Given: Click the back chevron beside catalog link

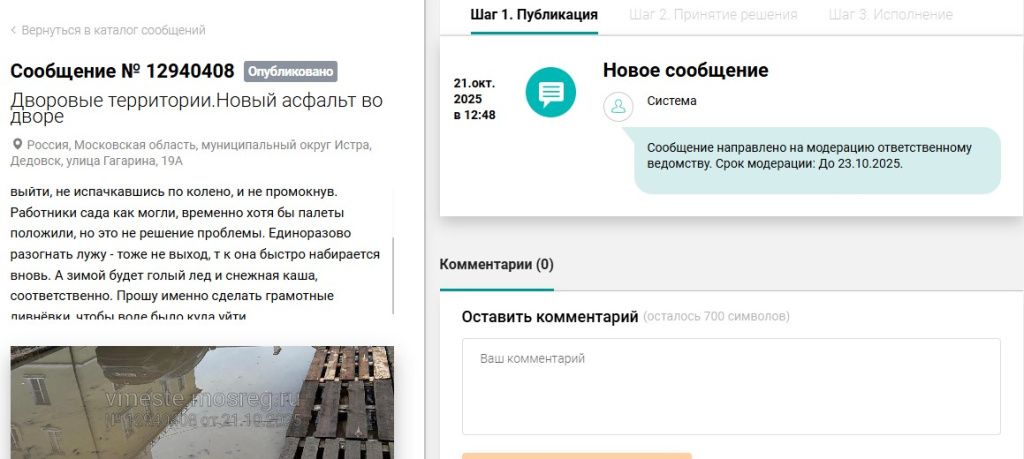Looking at the screenshot, I should [x=14, y=30].
